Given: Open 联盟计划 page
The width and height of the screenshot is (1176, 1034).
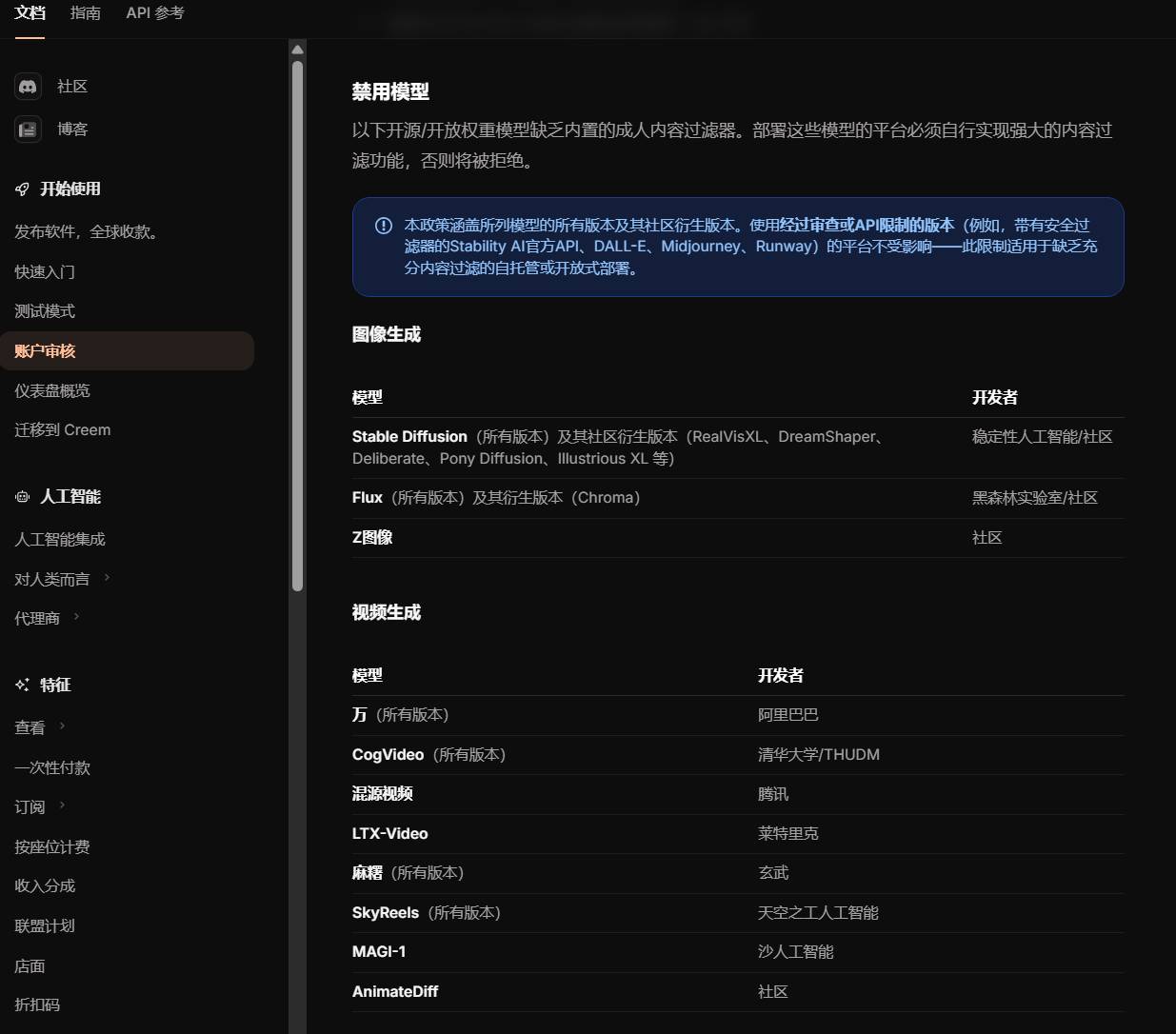Looking at the screenshot, I should (45, 925).
